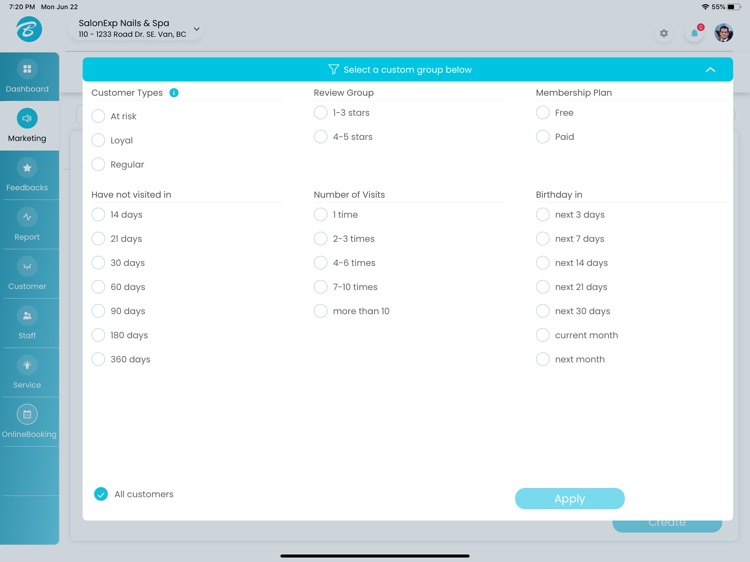Click the Membership Plan heading
Viewport: 750px width, 562px height.
pyautogui.click(x=574, y=93)
